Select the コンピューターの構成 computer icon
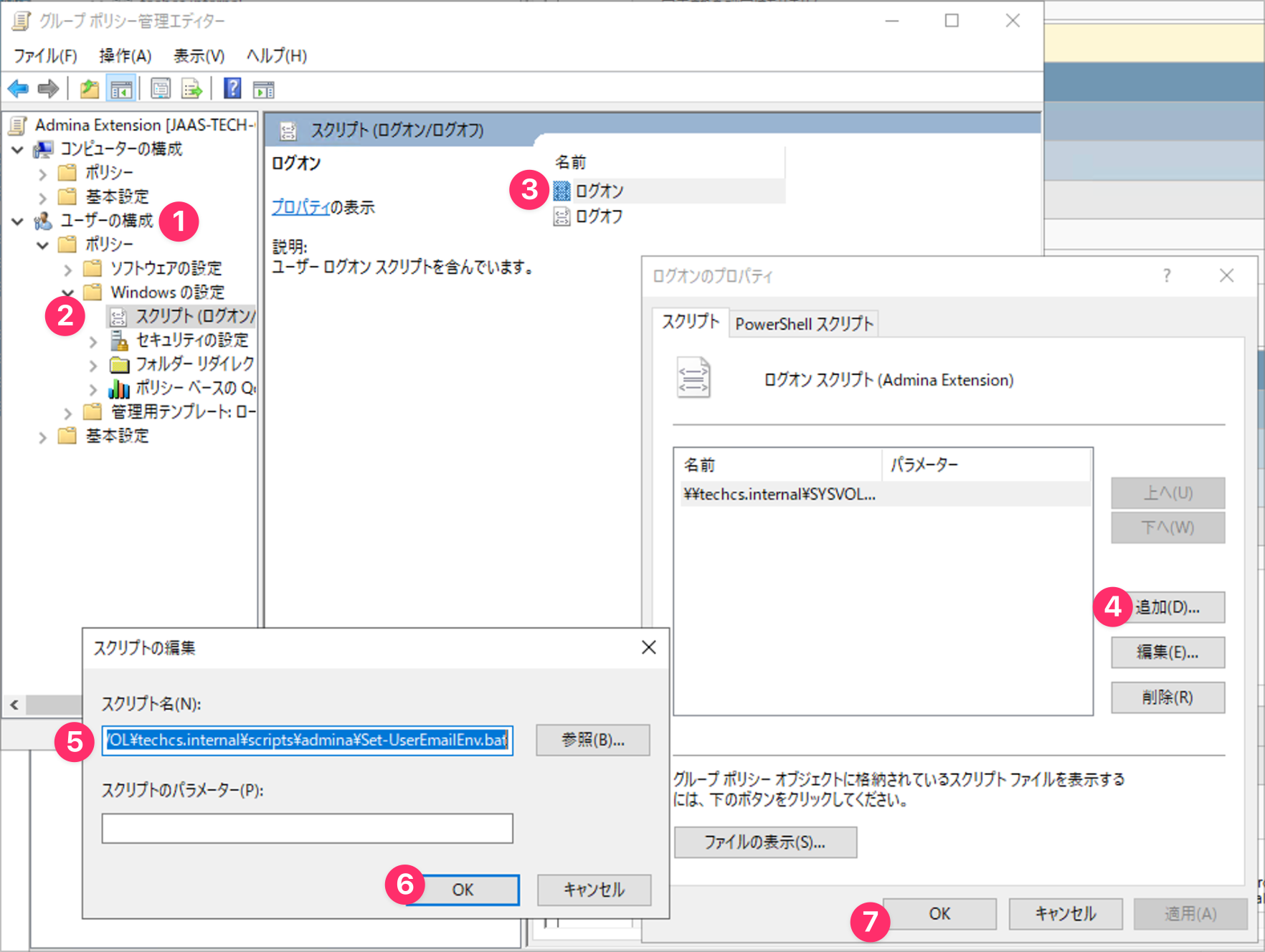The height and width of the screenshot is (952, 1265). point(43,149)
